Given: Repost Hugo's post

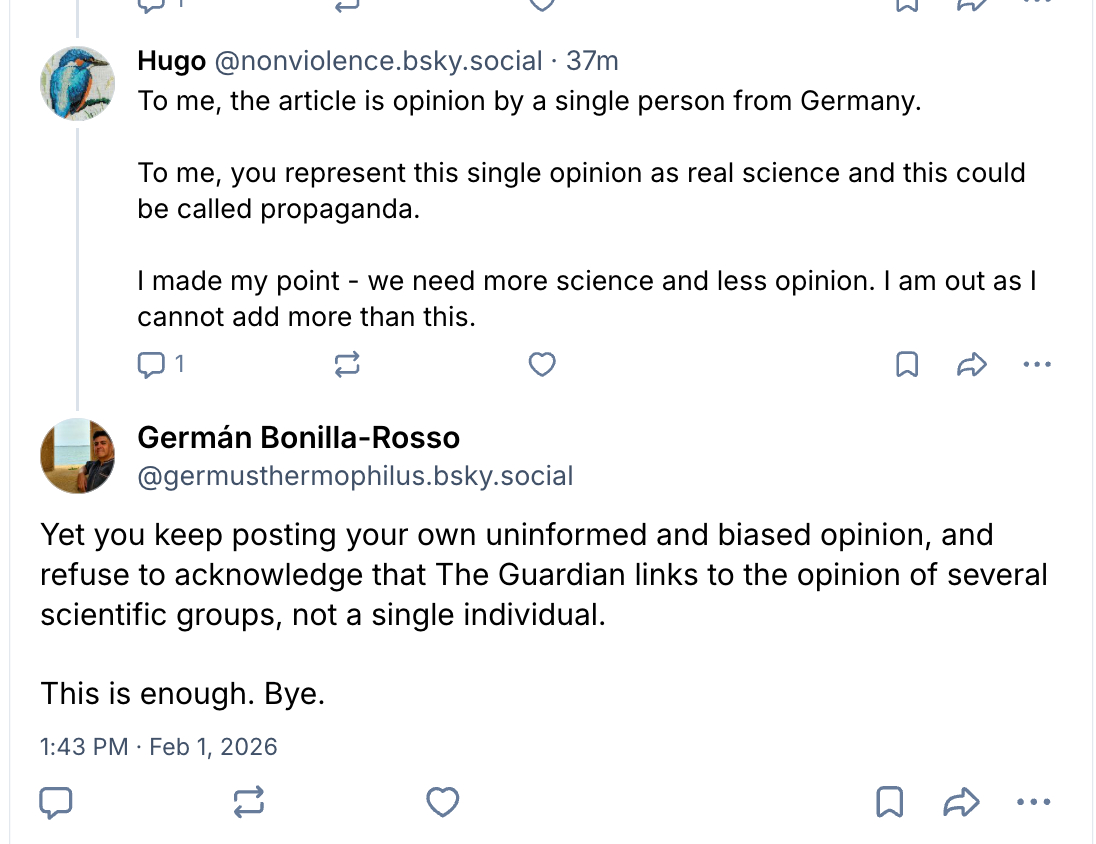Looking at the screenshot, I should [346, 366].
